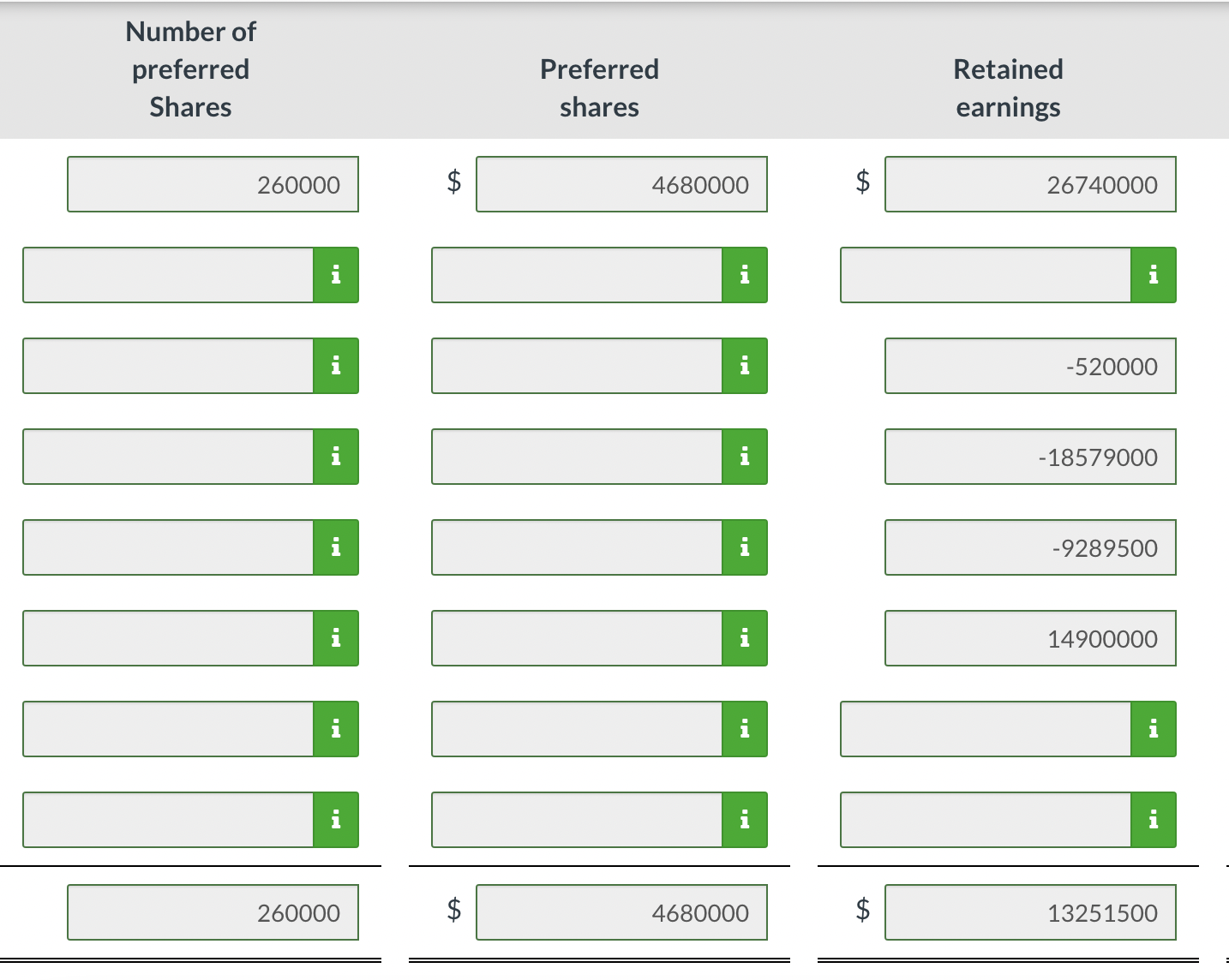Click the empty Preferred shares field on the 14900000 row
Screen dimensions: 1229x980
coord(577,638)
